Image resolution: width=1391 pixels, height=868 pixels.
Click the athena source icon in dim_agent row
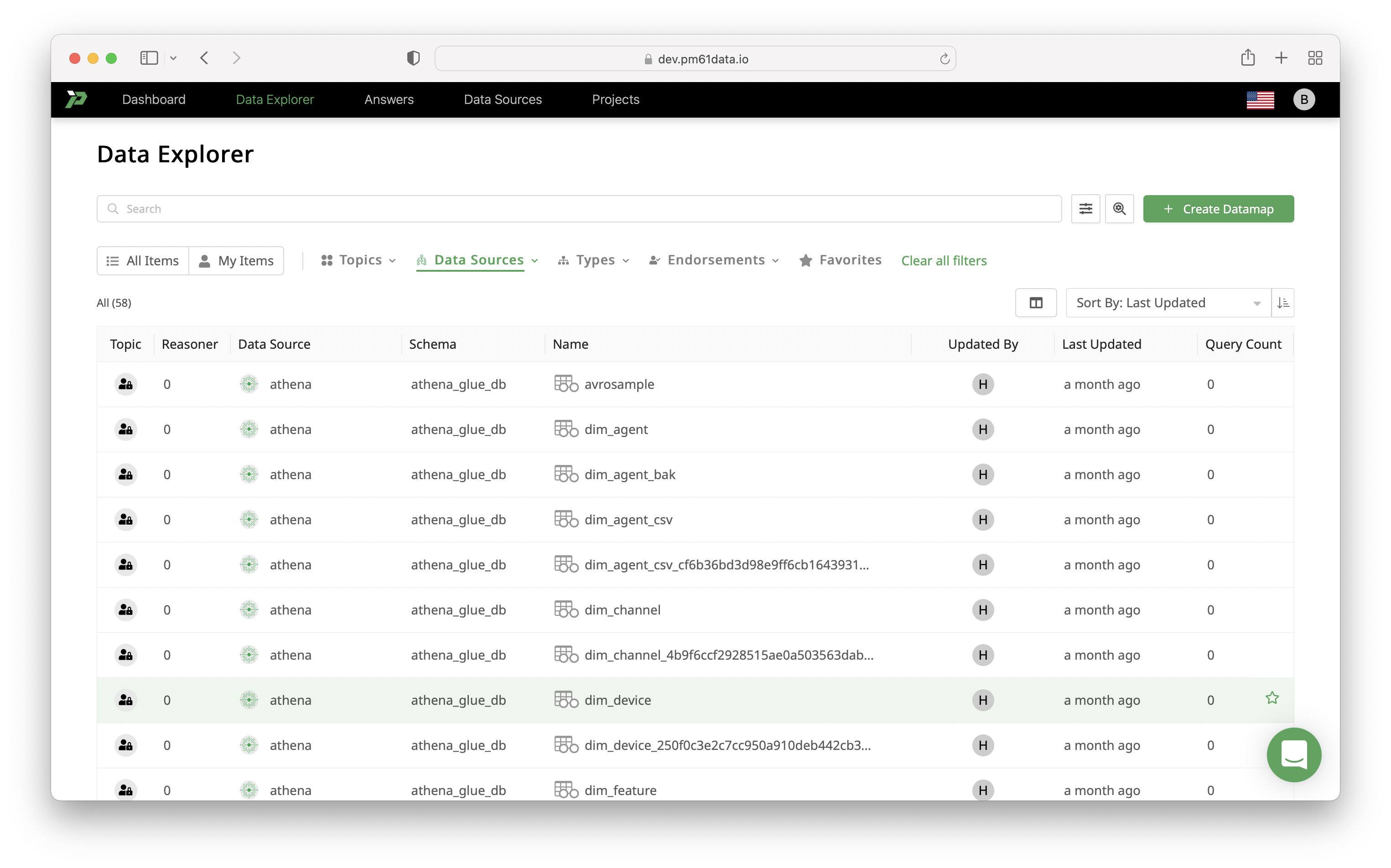click(x=249, y=429)
